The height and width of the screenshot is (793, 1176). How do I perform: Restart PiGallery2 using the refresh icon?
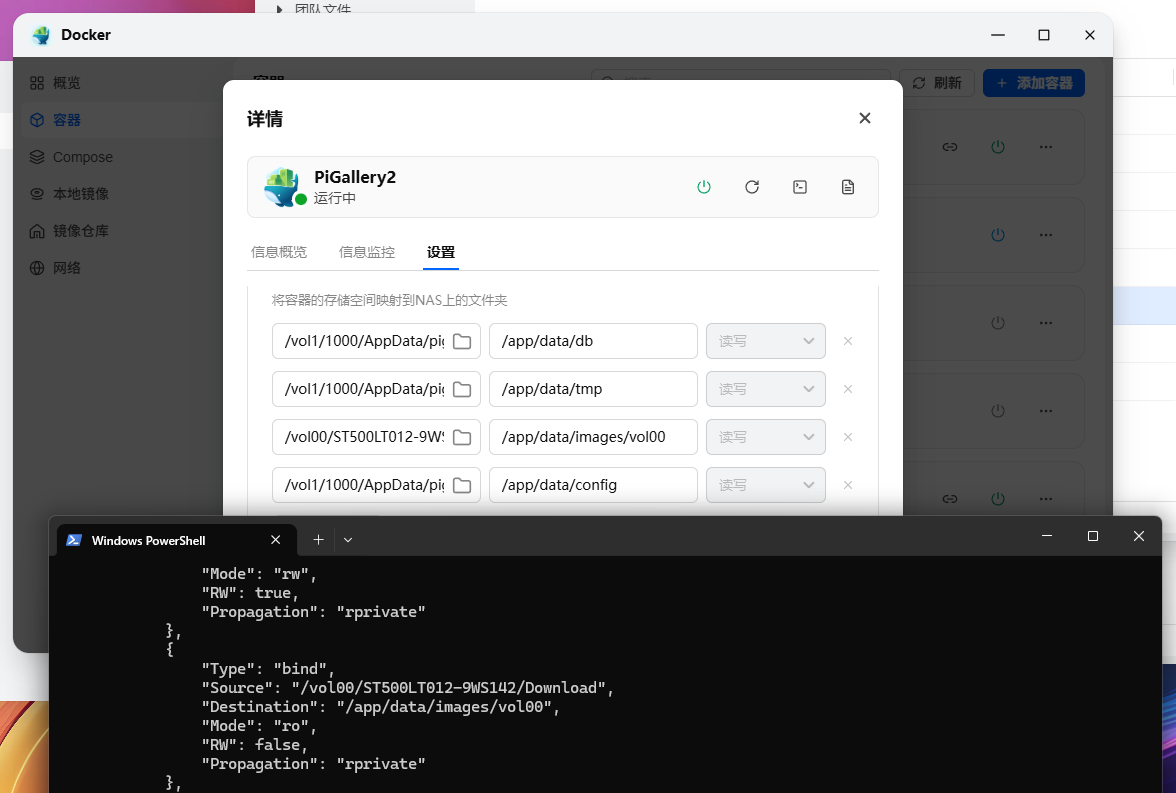tap(752, 187)
